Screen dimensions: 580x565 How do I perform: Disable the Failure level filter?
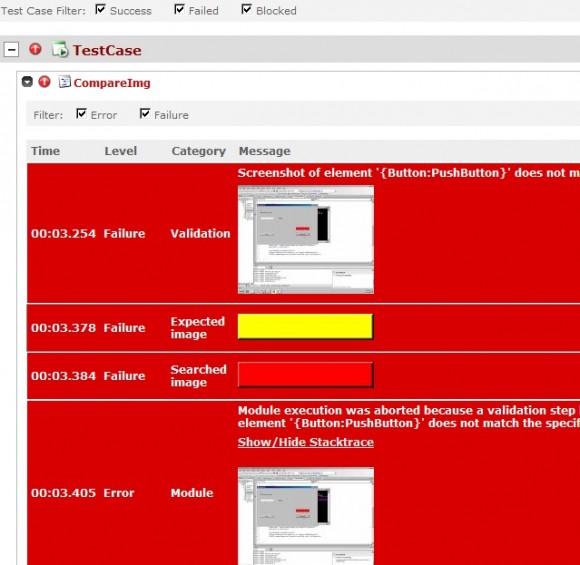[145, 114]
